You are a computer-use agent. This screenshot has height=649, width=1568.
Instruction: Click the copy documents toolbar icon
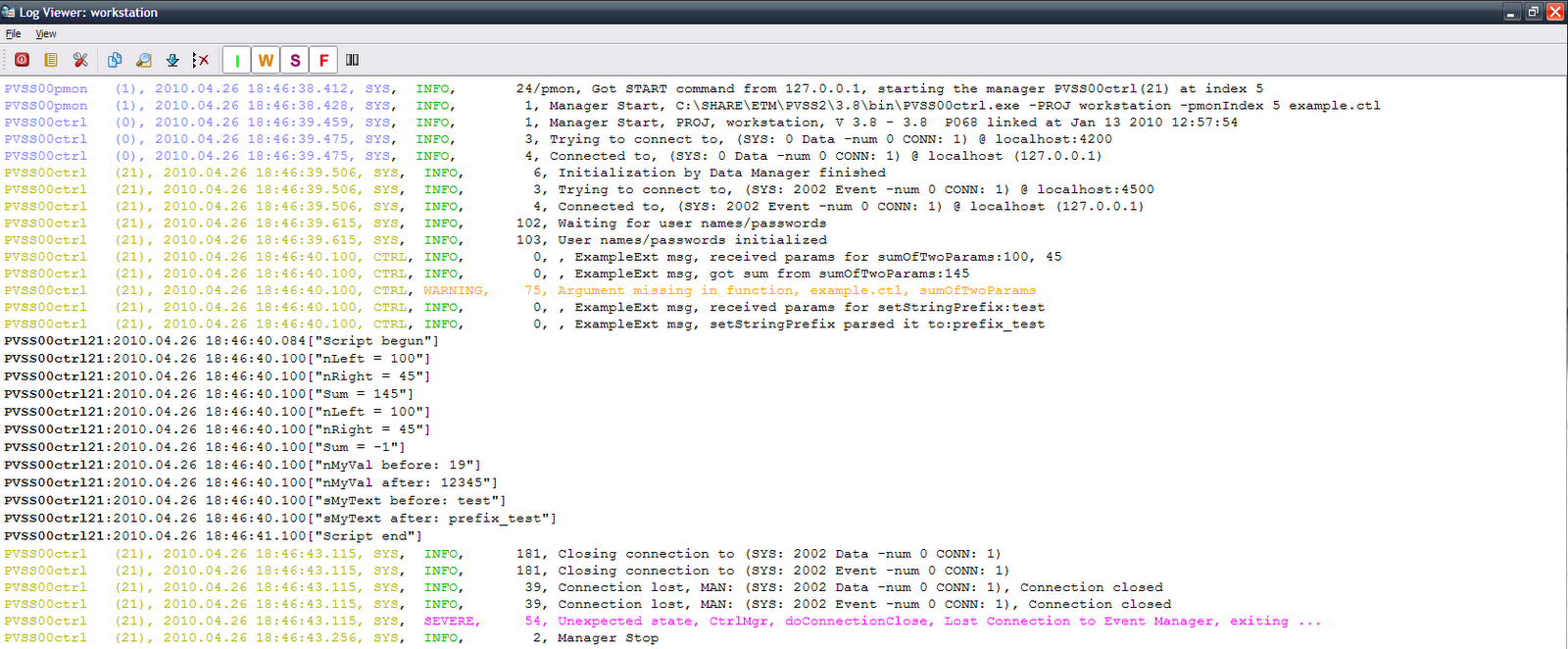pos(115,60)
